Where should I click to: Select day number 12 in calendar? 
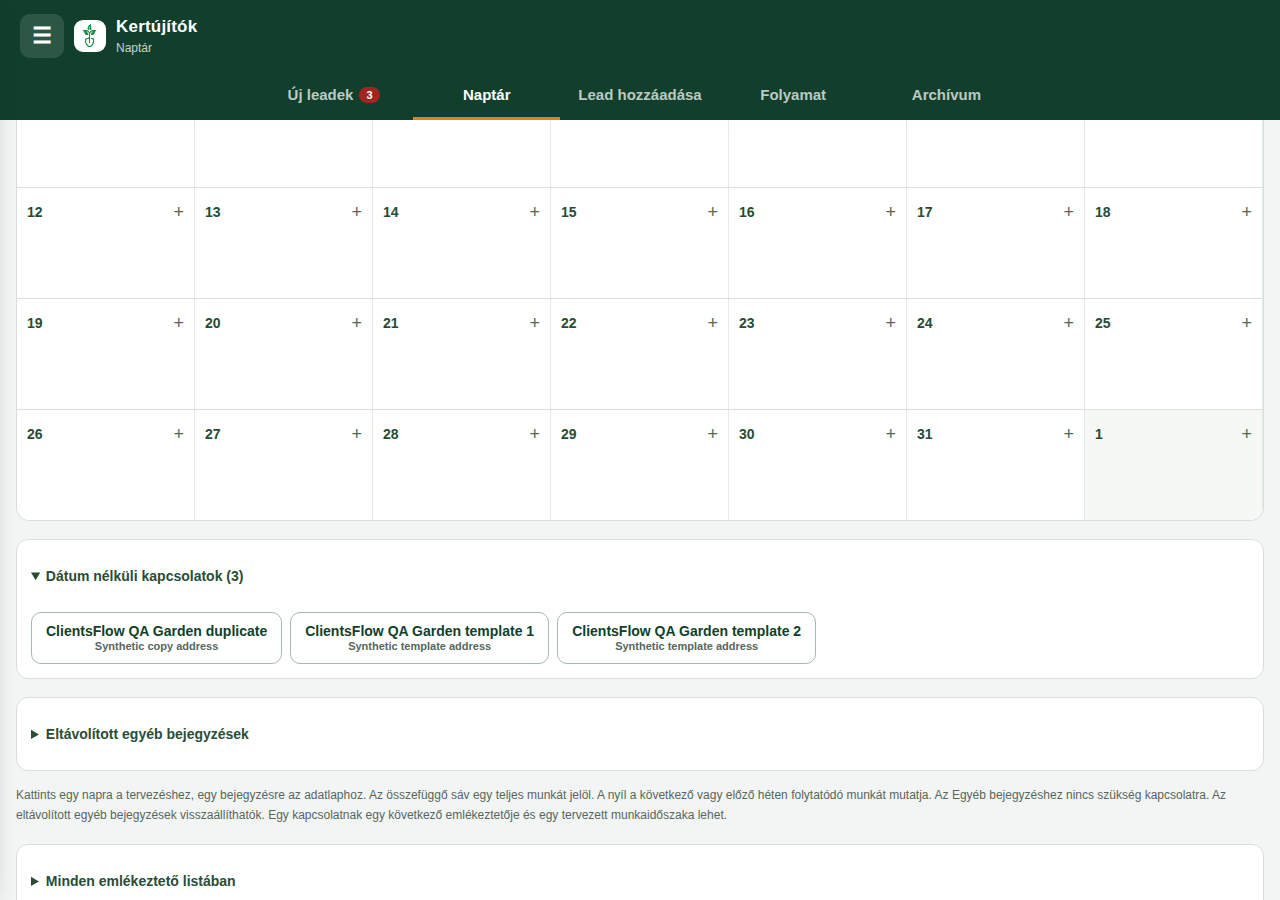click(35, 212)
